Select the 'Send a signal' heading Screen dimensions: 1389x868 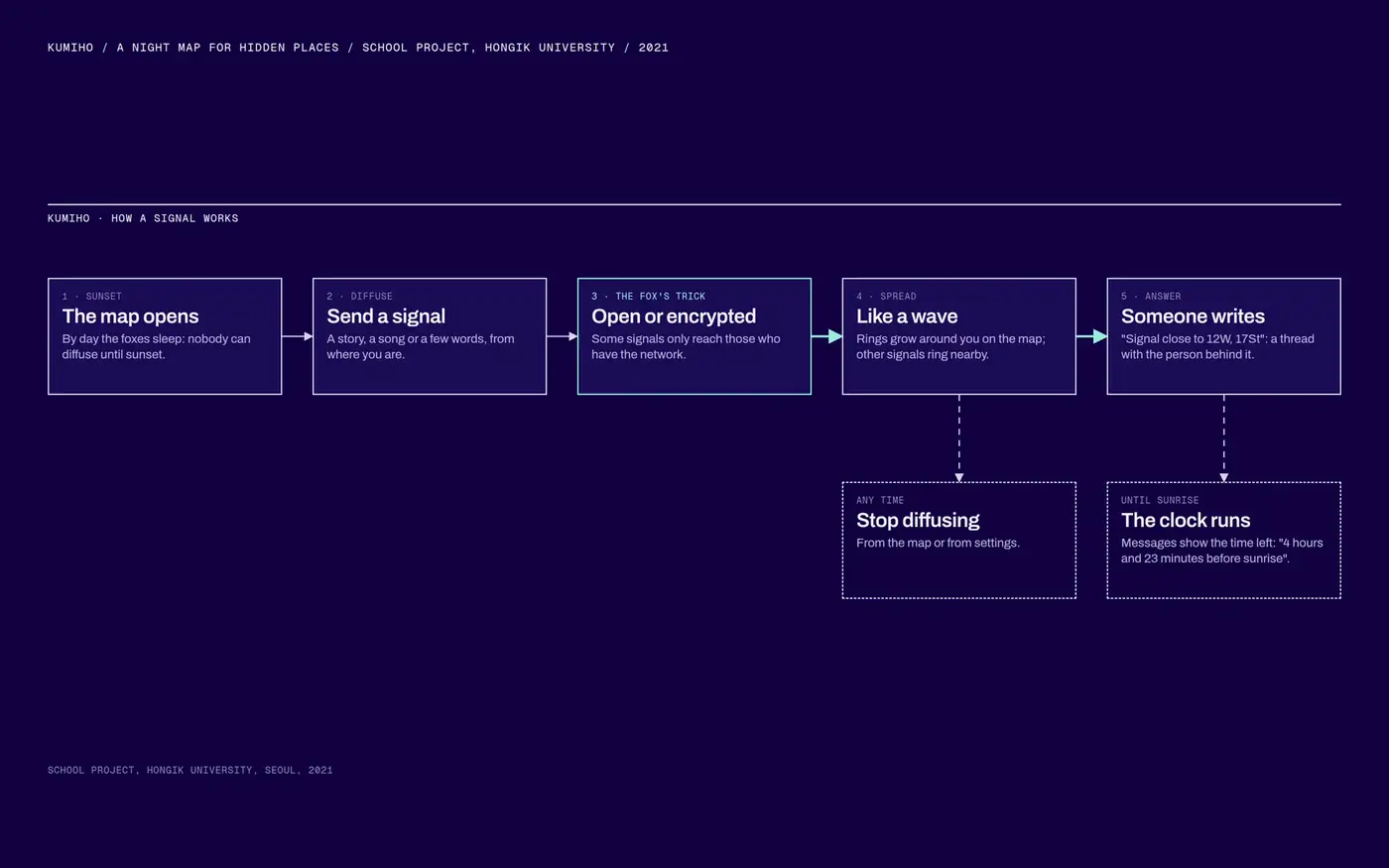pyautogui.click(x=386, y=316)
